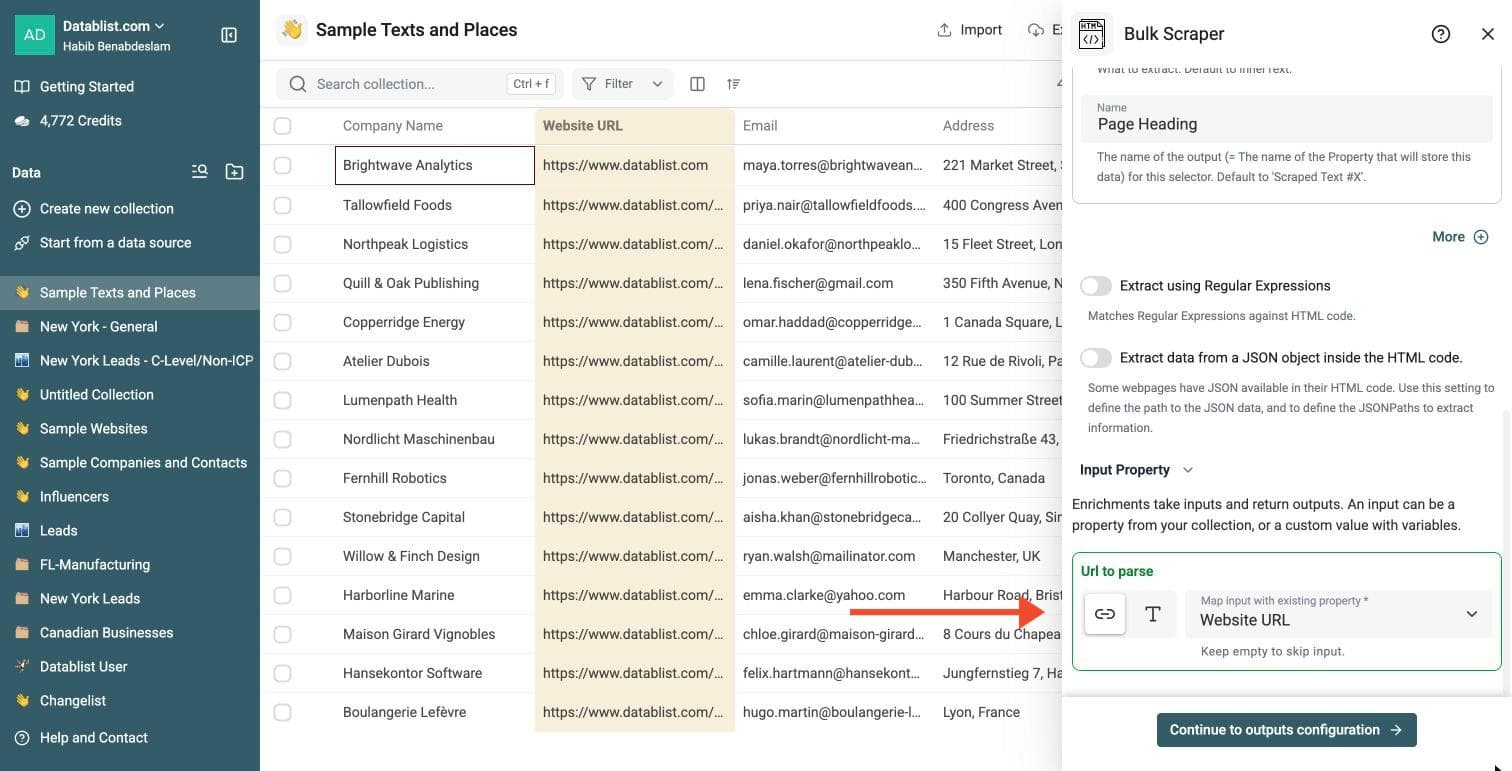Check the Brightwave Analytics row checkbox
Screen dimensions: 1512x771
click(282, 165)
